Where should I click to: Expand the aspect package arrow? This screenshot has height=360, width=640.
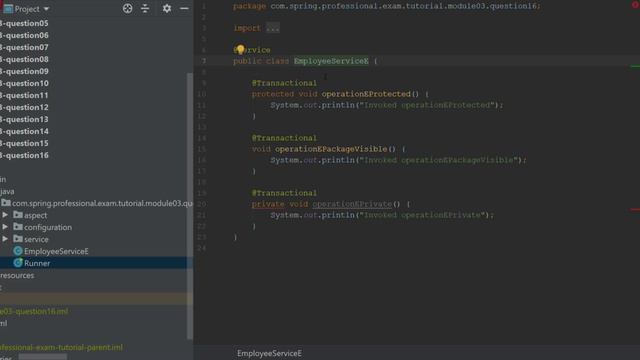pyautogui.click(x=5, y=215)
